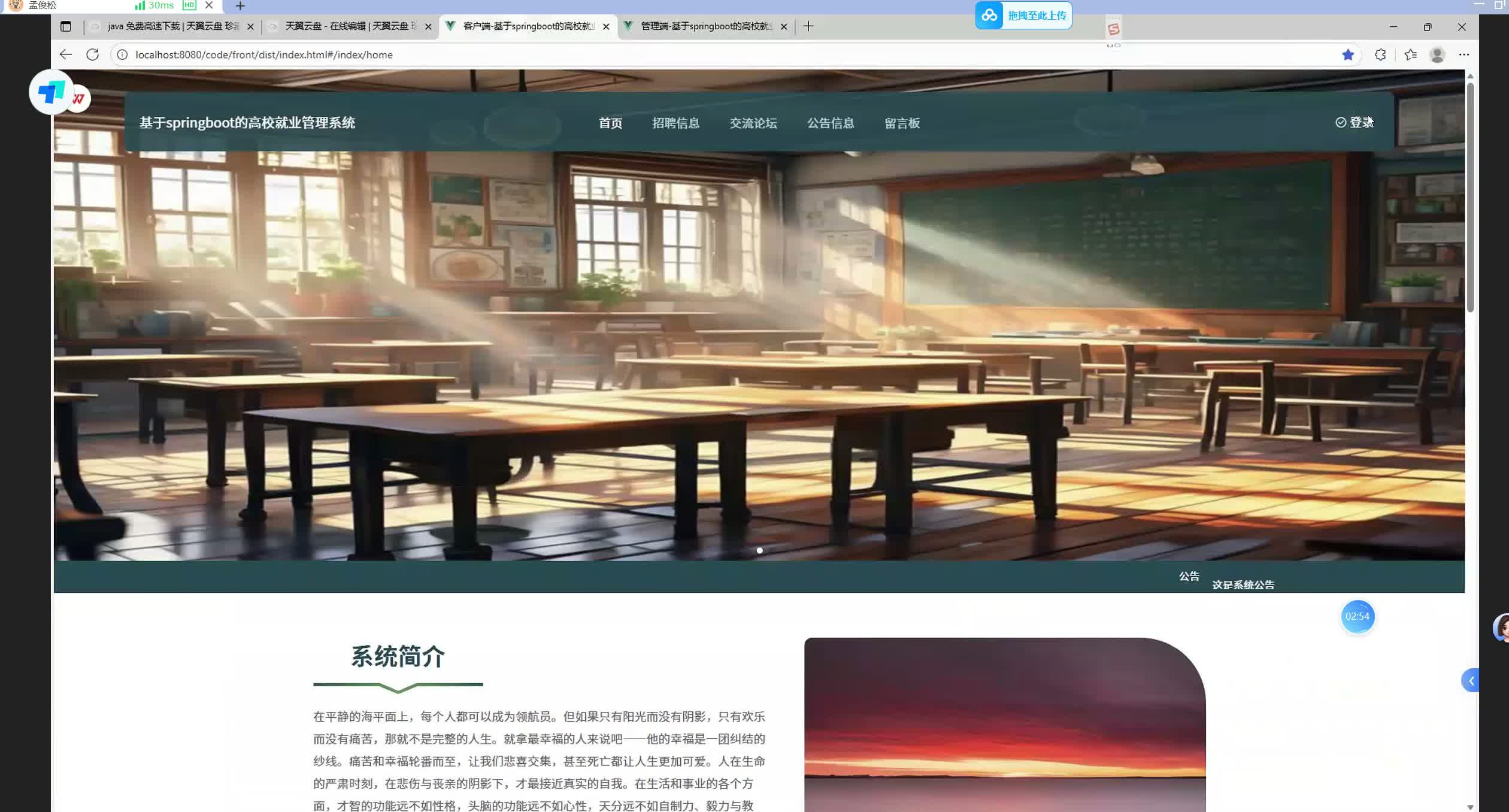This screenshot has width=1509, height=812.
Task: Click the browser back arrow
Action: tap(66, 54)
